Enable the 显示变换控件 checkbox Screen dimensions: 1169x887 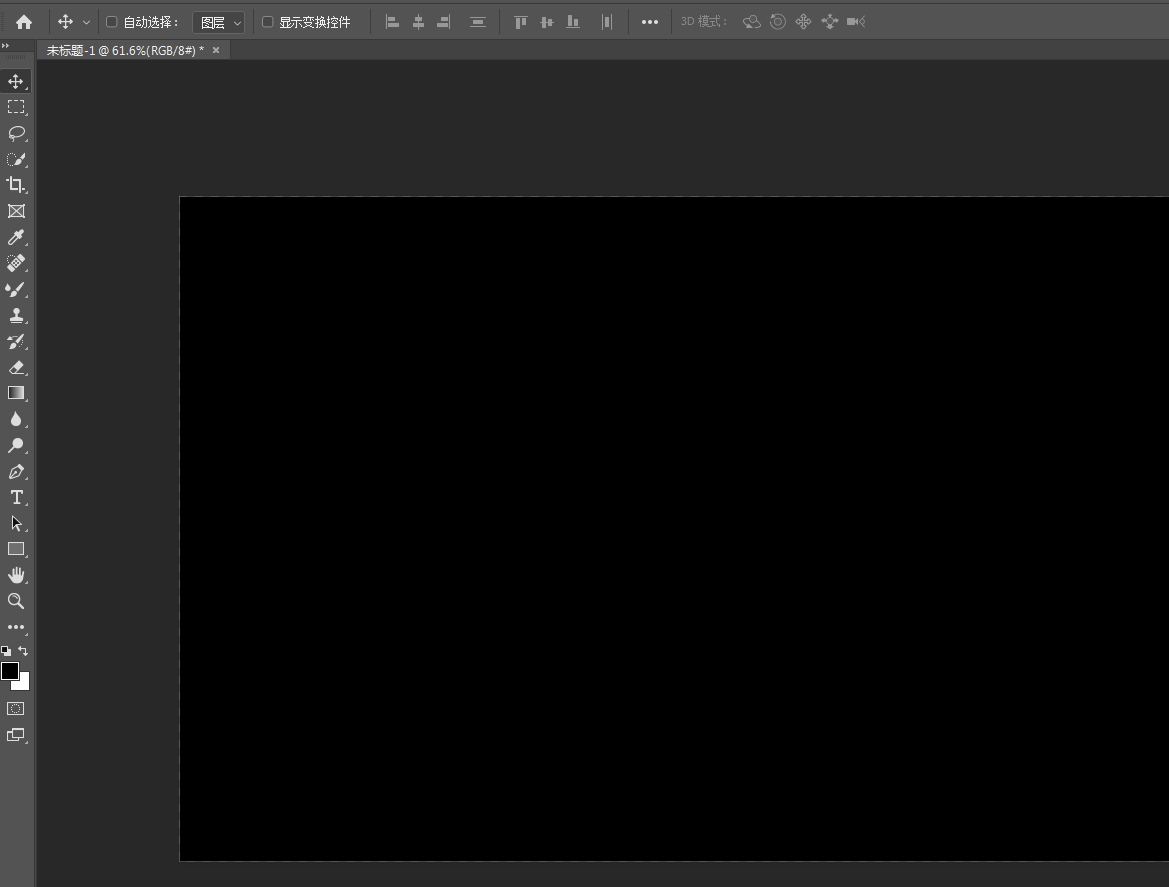pyautogui.click(x=268, y=22)
